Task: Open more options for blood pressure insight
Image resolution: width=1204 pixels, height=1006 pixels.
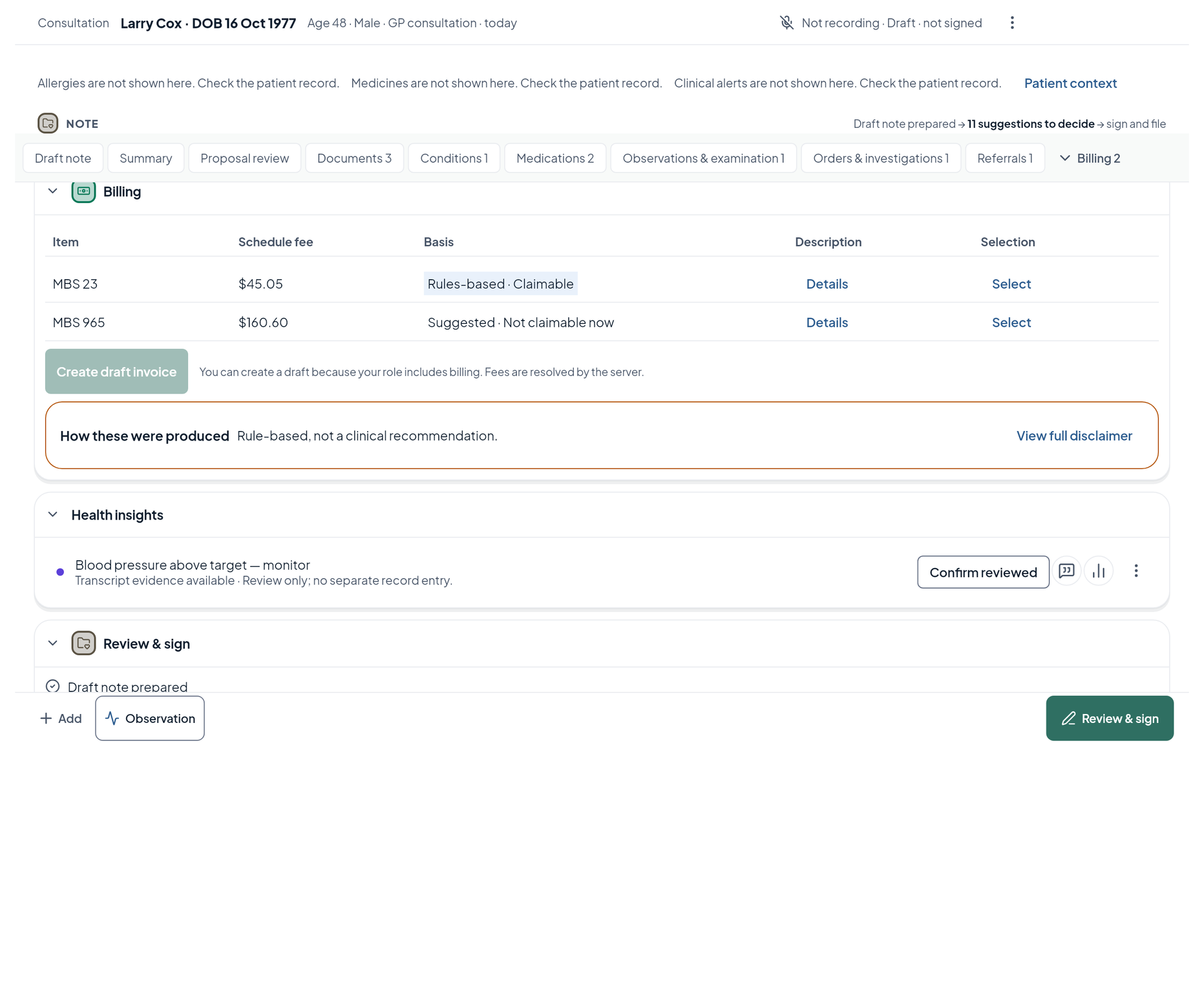Action: [1135, 571]
